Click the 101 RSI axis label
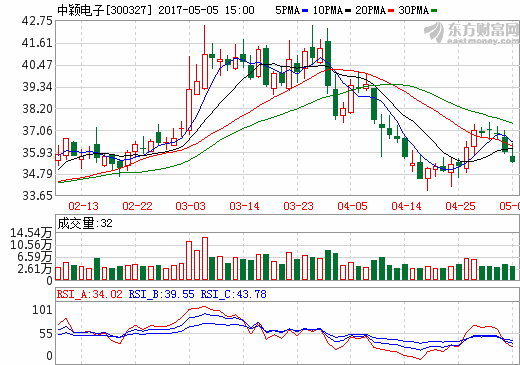 [42, 310]
